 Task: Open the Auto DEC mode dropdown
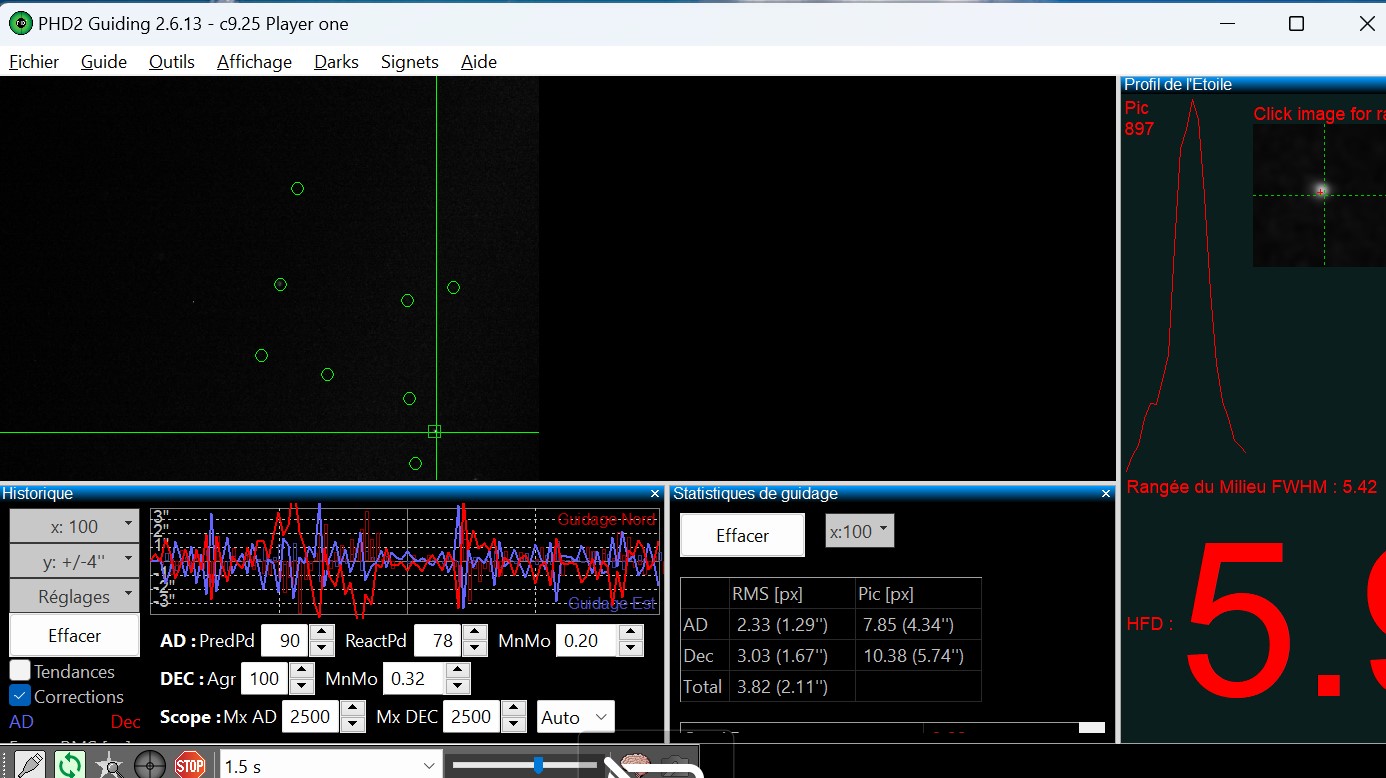[x=574, y=717]
